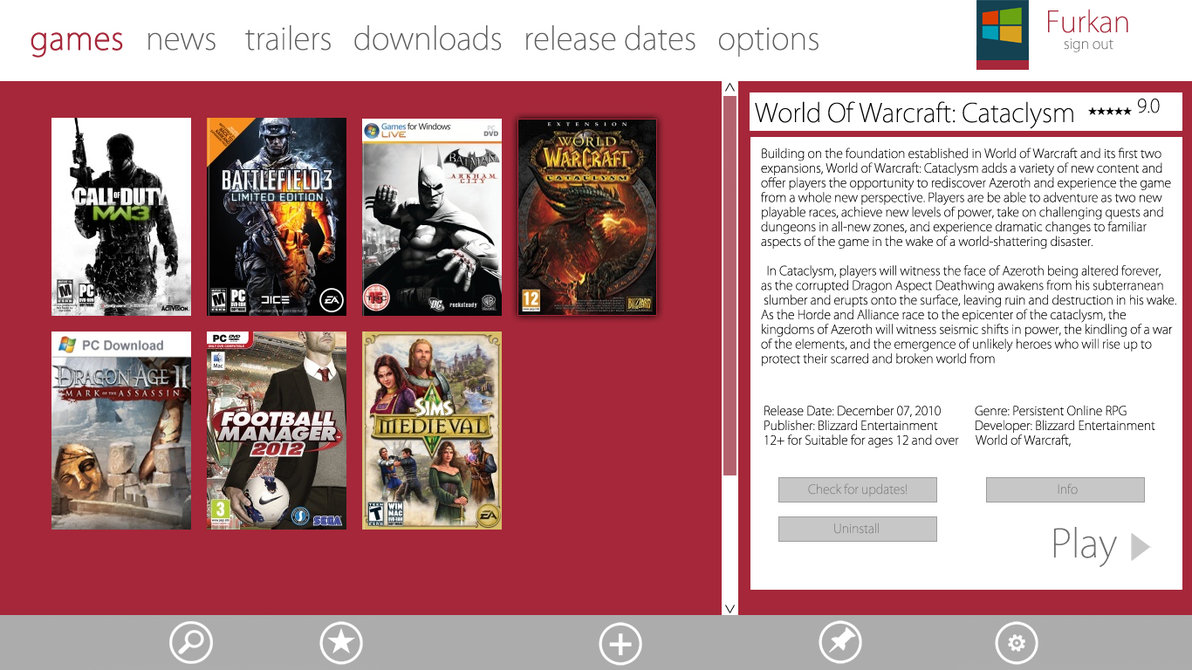The height and width of the screenshot is (670, 1192).
Task: Click the five-star rating of the game
Action: (x=1109, y=111)
